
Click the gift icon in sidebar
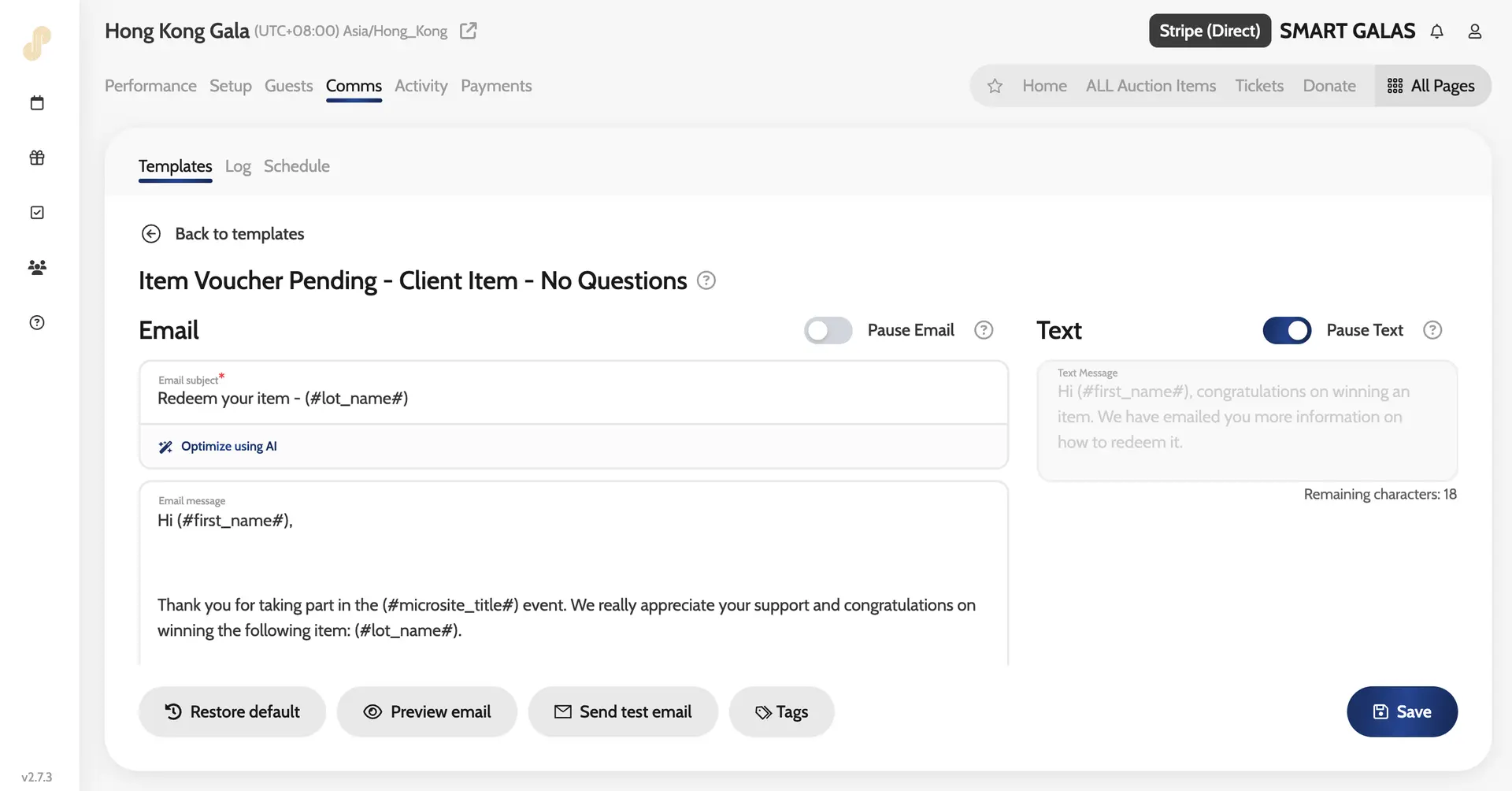(x=37, y=158)
